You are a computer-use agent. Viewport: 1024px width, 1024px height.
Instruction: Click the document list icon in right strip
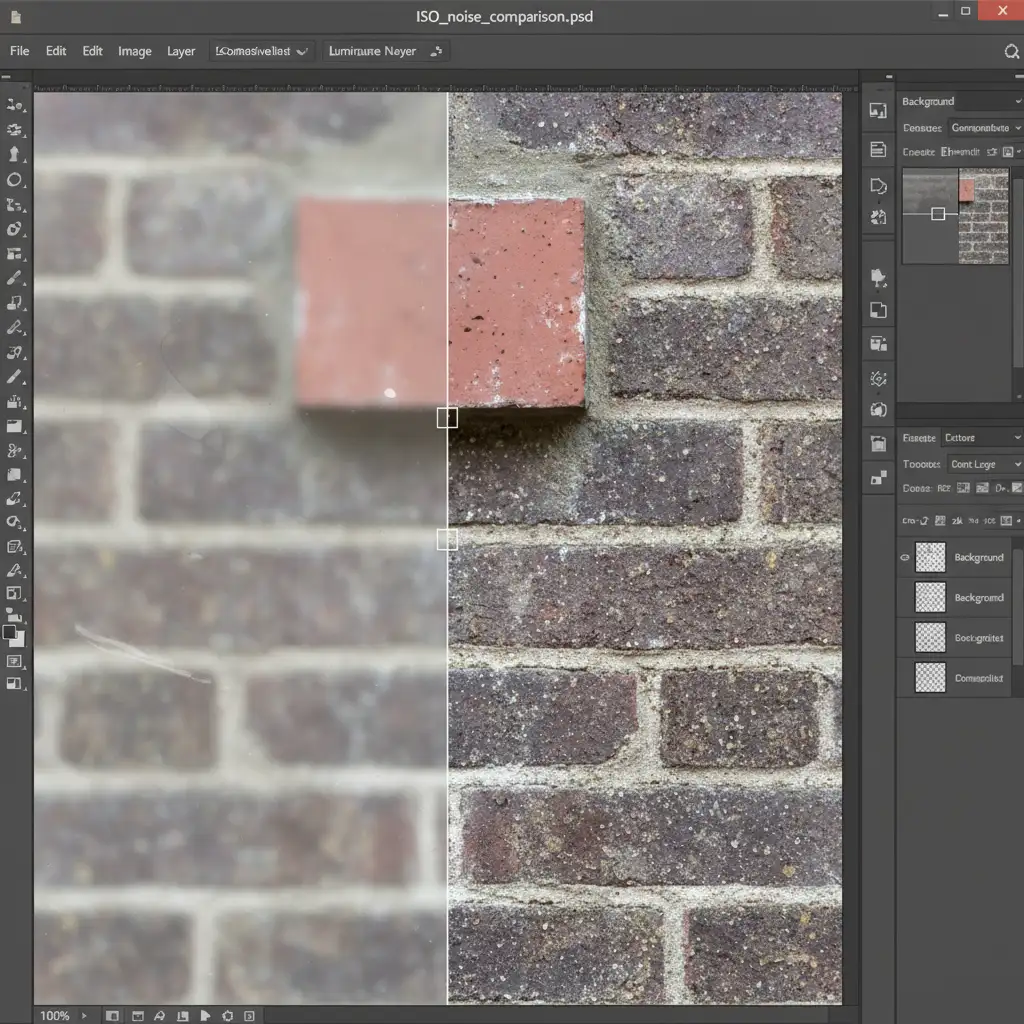click(878, 150)
